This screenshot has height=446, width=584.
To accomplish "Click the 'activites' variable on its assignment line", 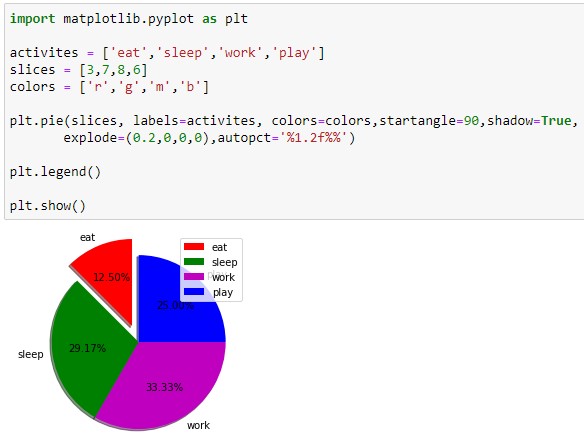I will (x=44, y=53).
